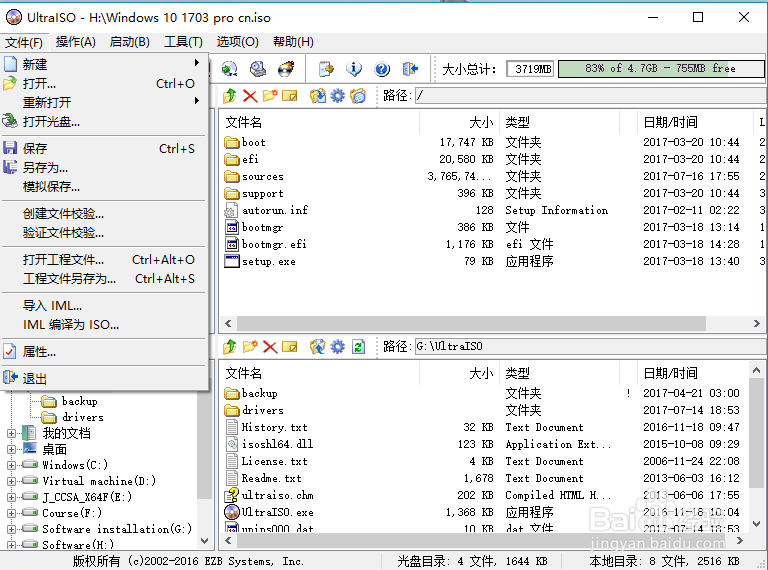Open Help via the question mark icon
The height and width of the screenshot is (570, 768).
pos(382,69)
